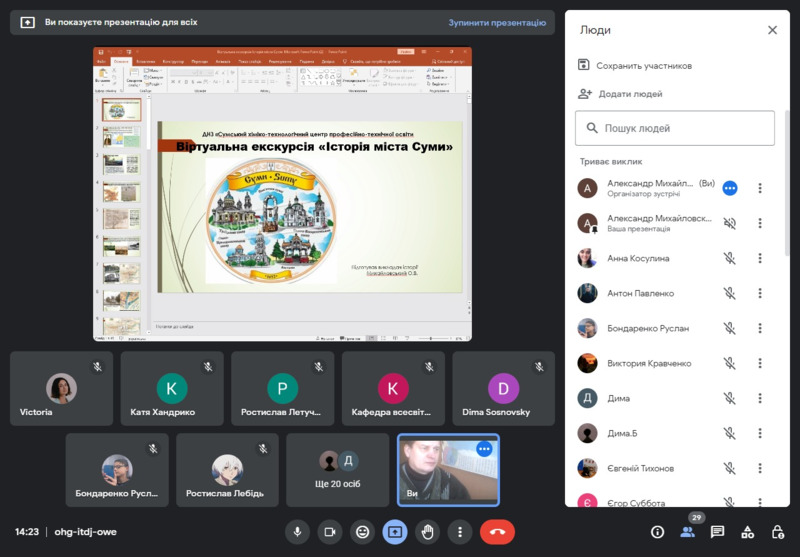Open more options menu in bottom toolbar
Viewport: 800px width, 557px height.
pos(459,532)
